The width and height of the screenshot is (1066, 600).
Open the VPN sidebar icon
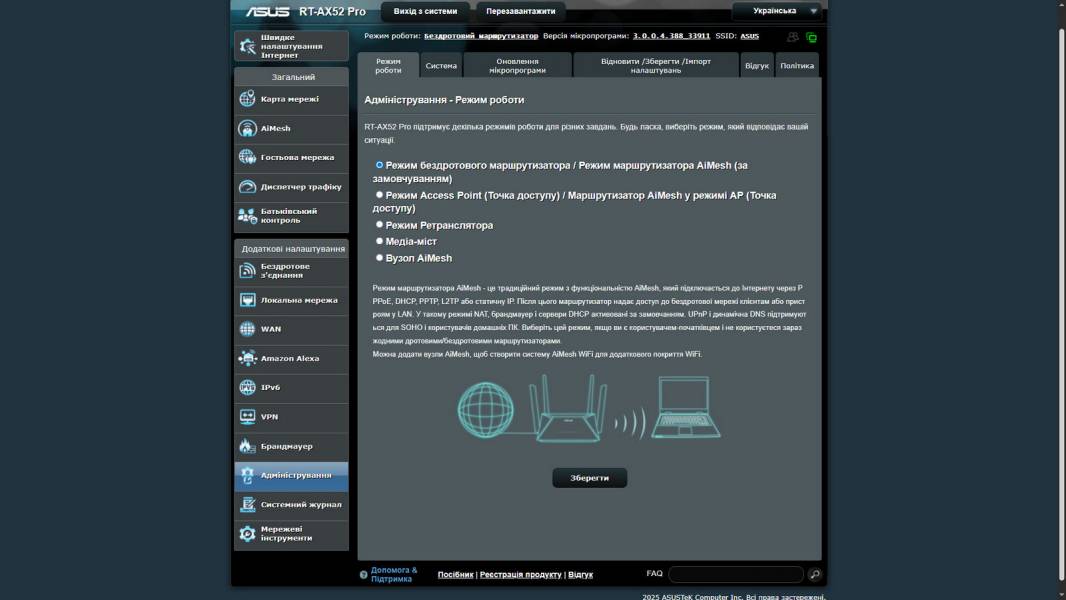click(x=247, y=417)
